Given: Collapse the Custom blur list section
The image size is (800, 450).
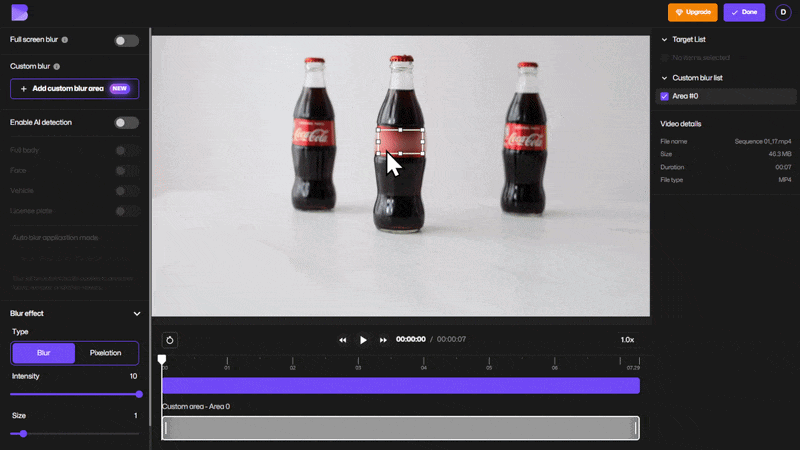Looking at the screenshot, I should point(664,78).
